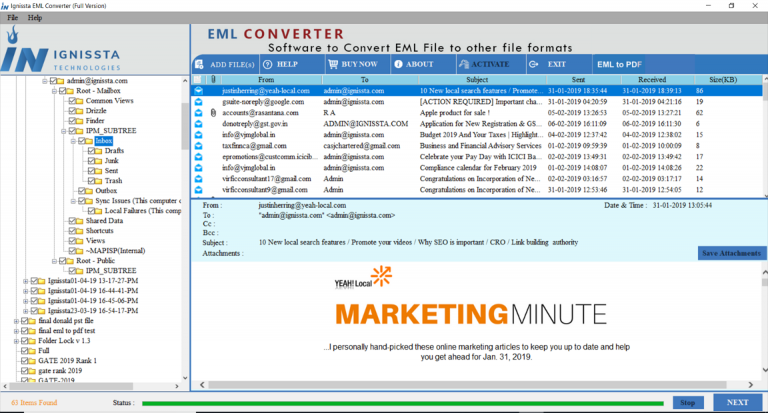Image resolution: width=768 pixels, height=413 pixels.
Task: Toggle the Common Views checkbox
Action: click(72, 101)
